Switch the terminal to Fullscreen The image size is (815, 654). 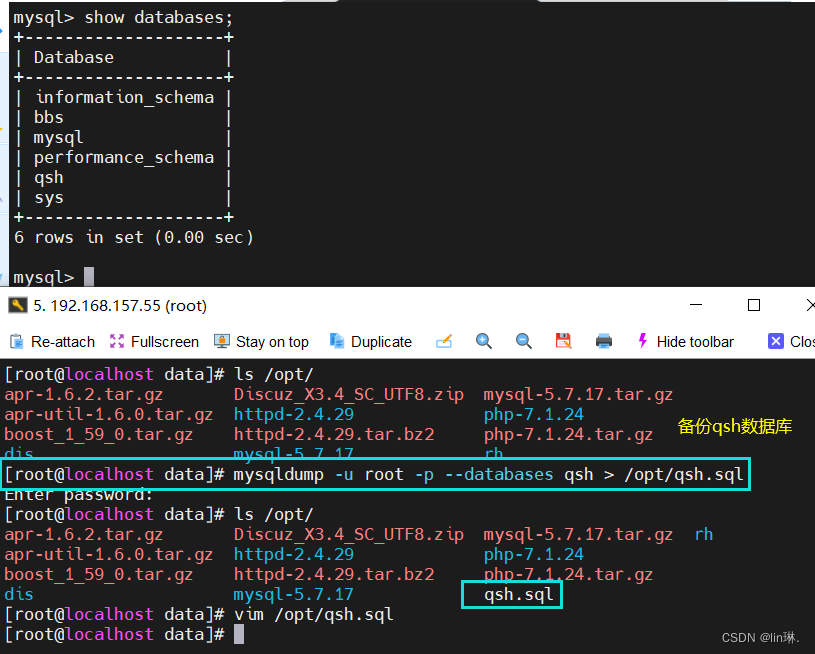pos(154,342)
